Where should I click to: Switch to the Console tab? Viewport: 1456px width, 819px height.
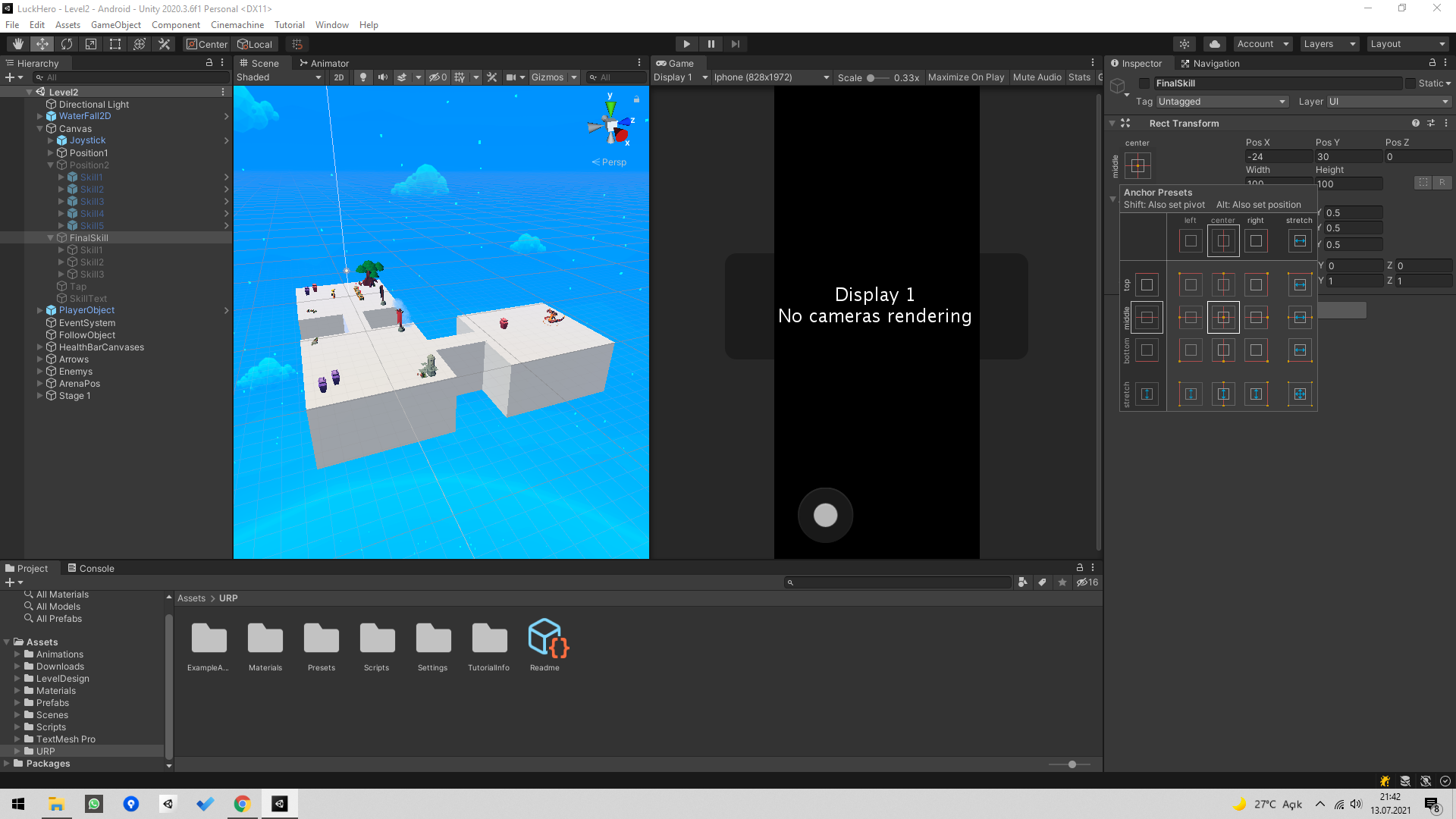click(90, 568)
